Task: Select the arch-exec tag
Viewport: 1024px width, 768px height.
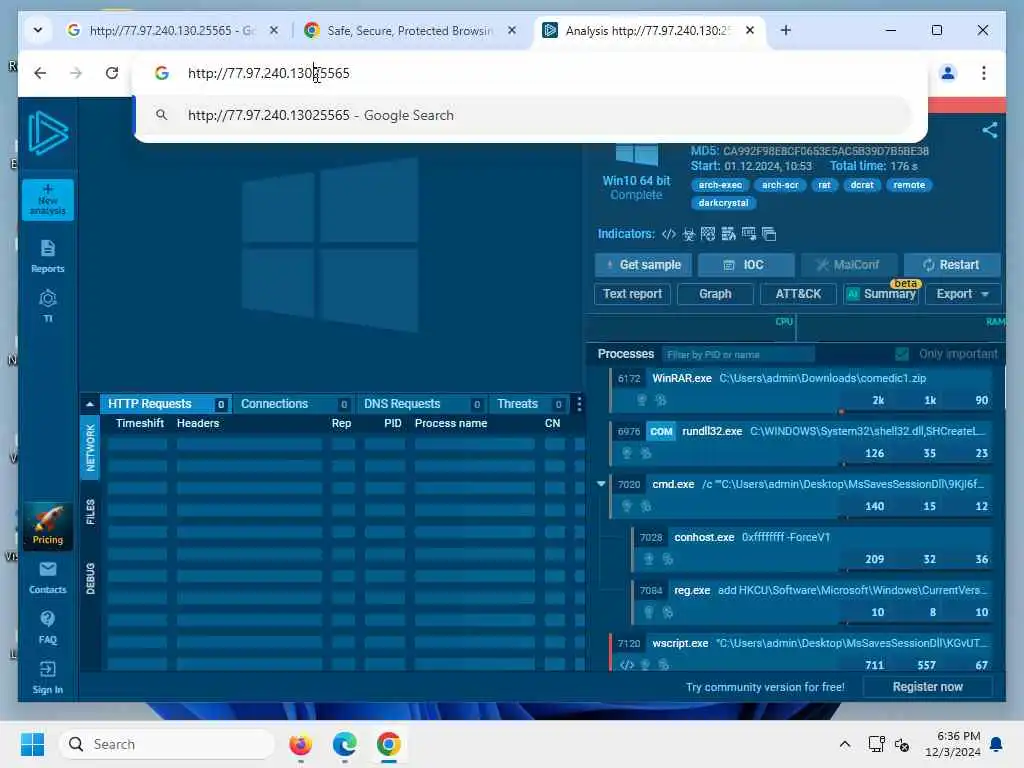Action: (720, 185)
